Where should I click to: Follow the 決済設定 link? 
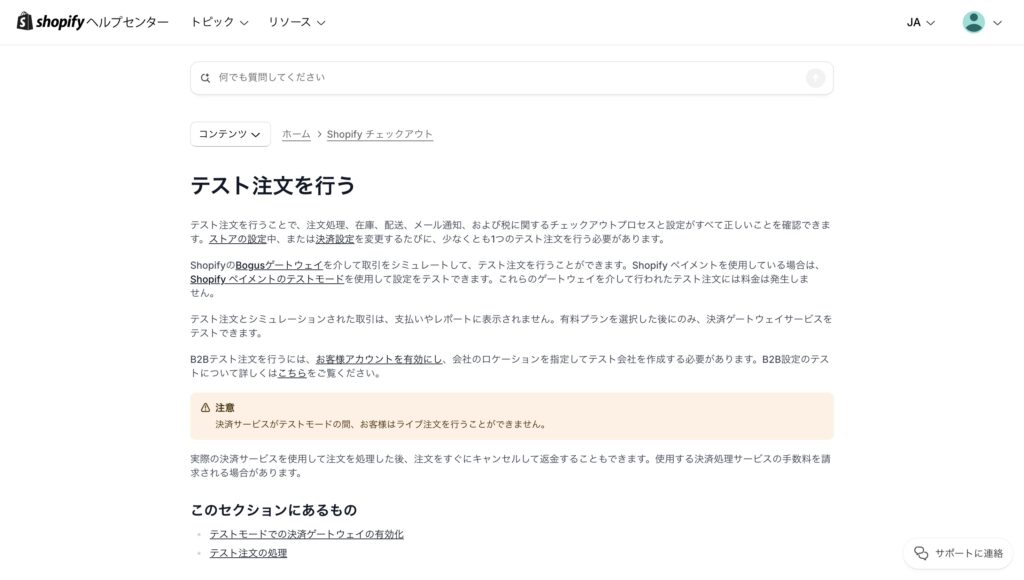pos(335,239)
